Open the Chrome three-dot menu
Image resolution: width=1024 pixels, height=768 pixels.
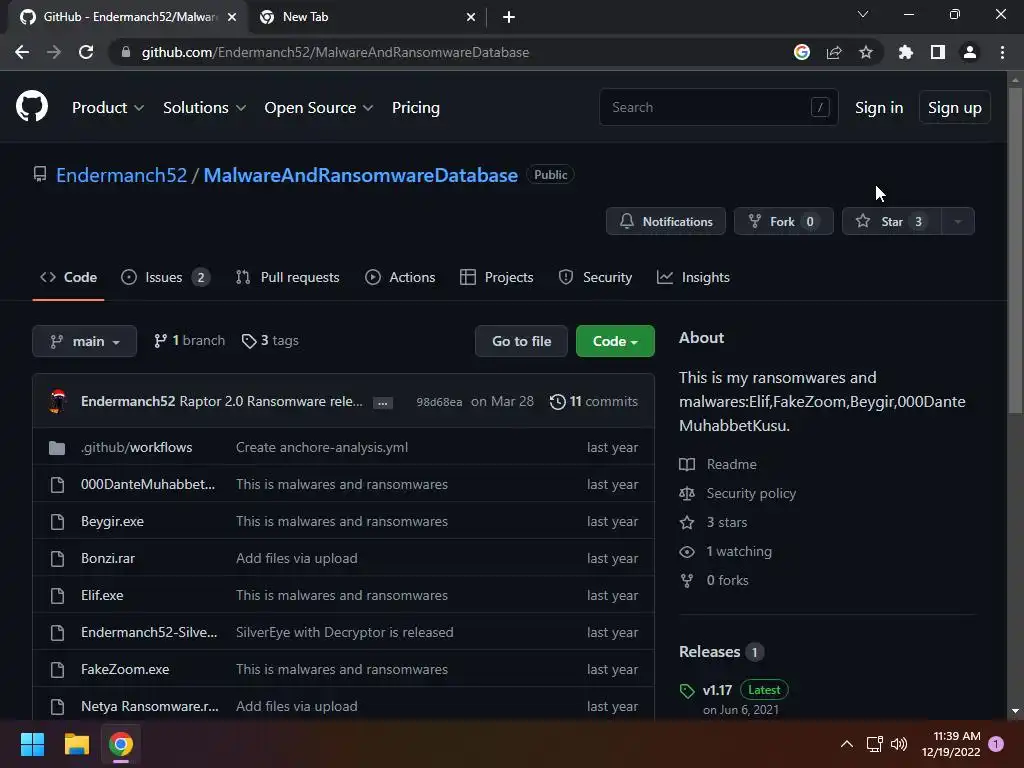tap(1002, 52)
